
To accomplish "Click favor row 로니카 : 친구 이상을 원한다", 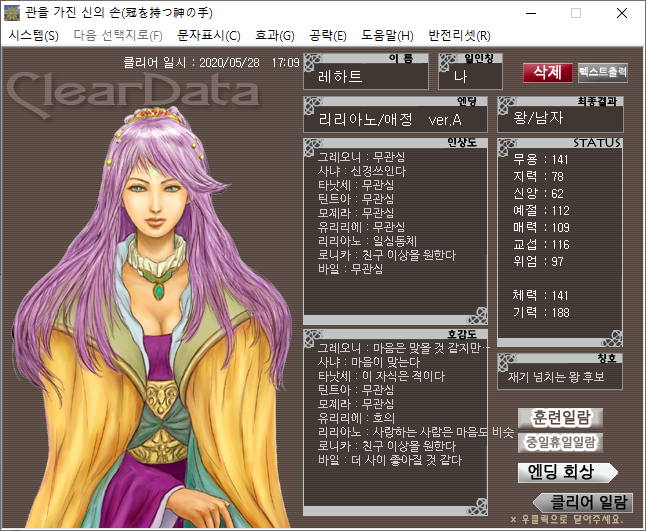I will point(386,446).
